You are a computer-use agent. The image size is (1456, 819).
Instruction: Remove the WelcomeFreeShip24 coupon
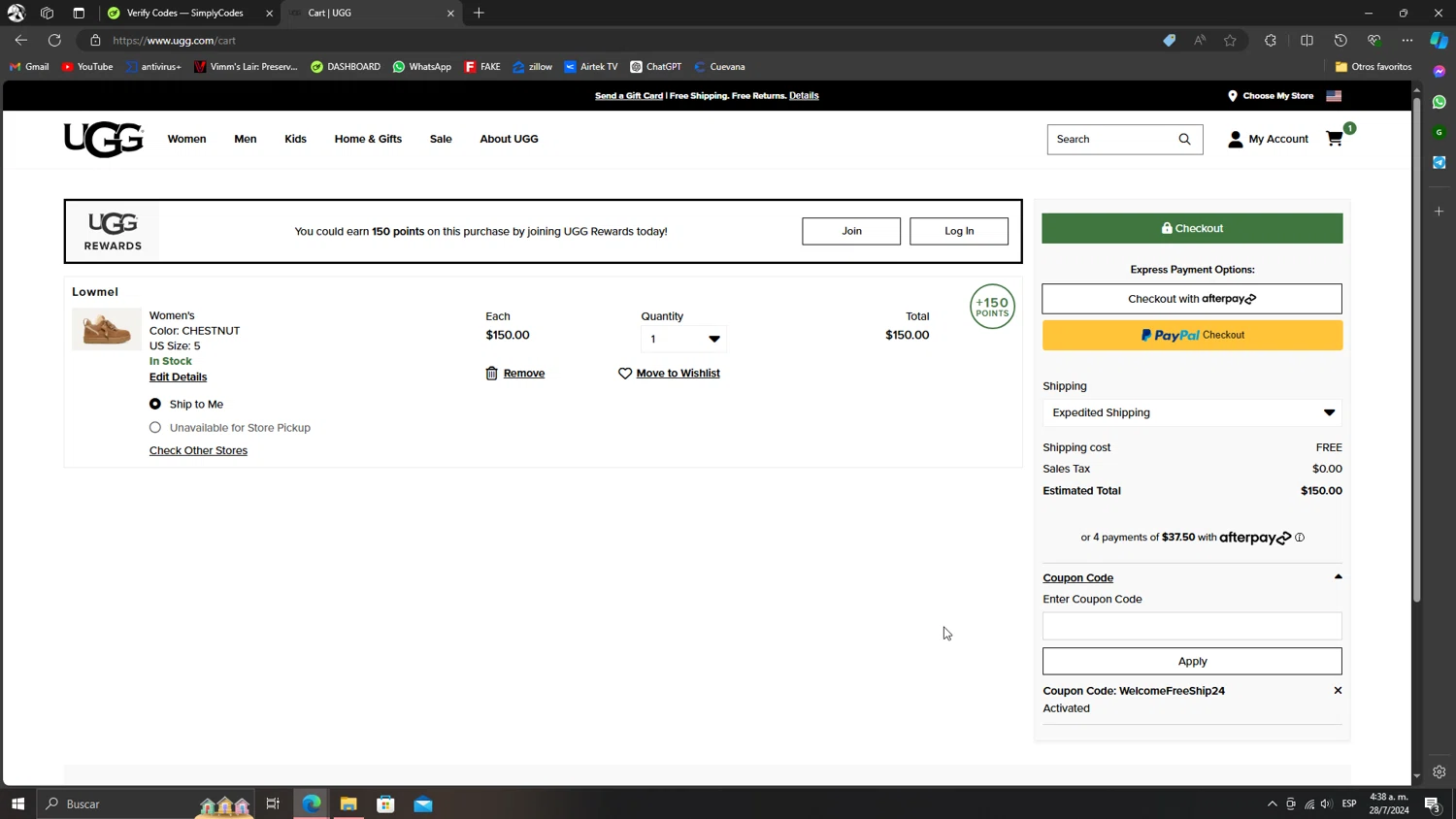click(x=1338, y=691)
